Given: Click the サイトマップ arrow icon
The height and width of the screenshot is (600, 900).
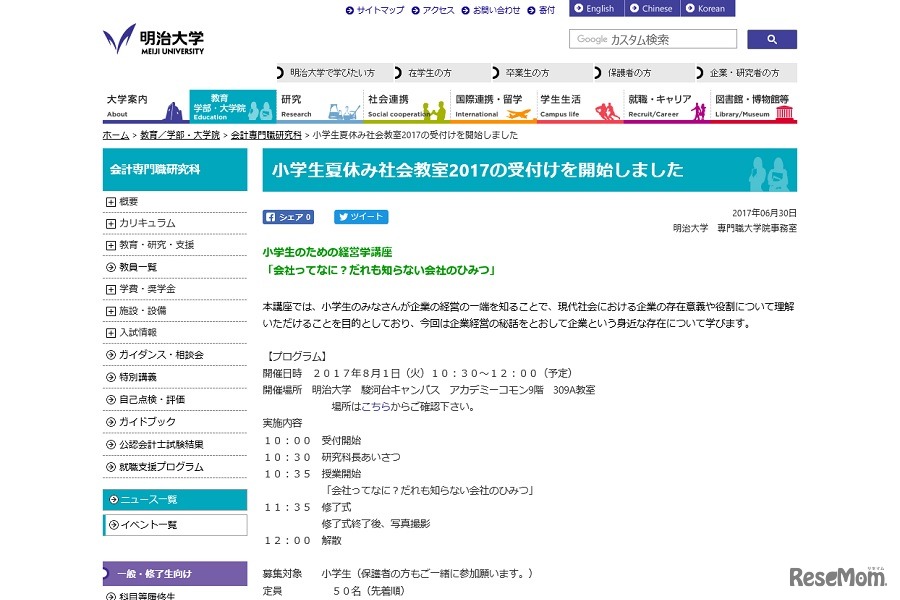Looking at the screenshot, I should [349, 10].
